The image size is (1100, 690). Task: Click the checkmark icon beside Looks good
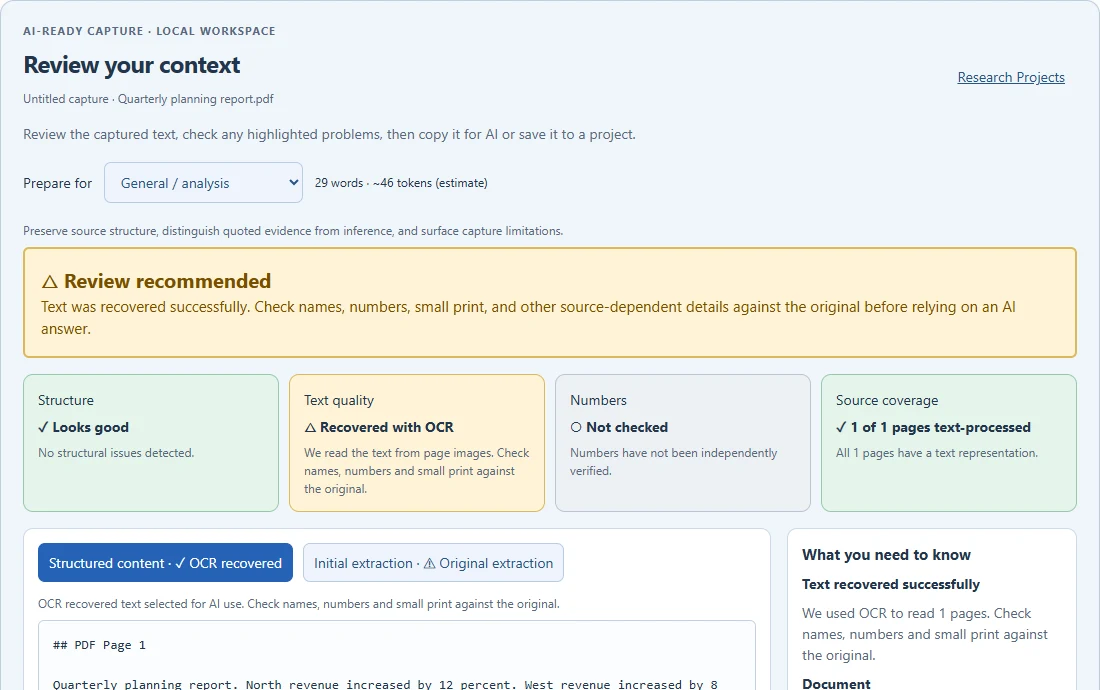[43, 427]
